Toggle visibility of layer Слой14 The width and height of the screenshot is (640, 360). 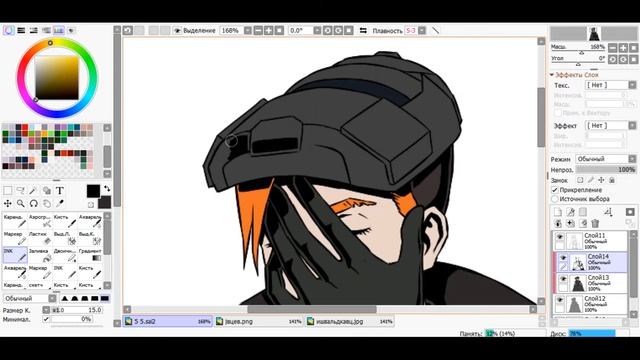coord(563,258)
